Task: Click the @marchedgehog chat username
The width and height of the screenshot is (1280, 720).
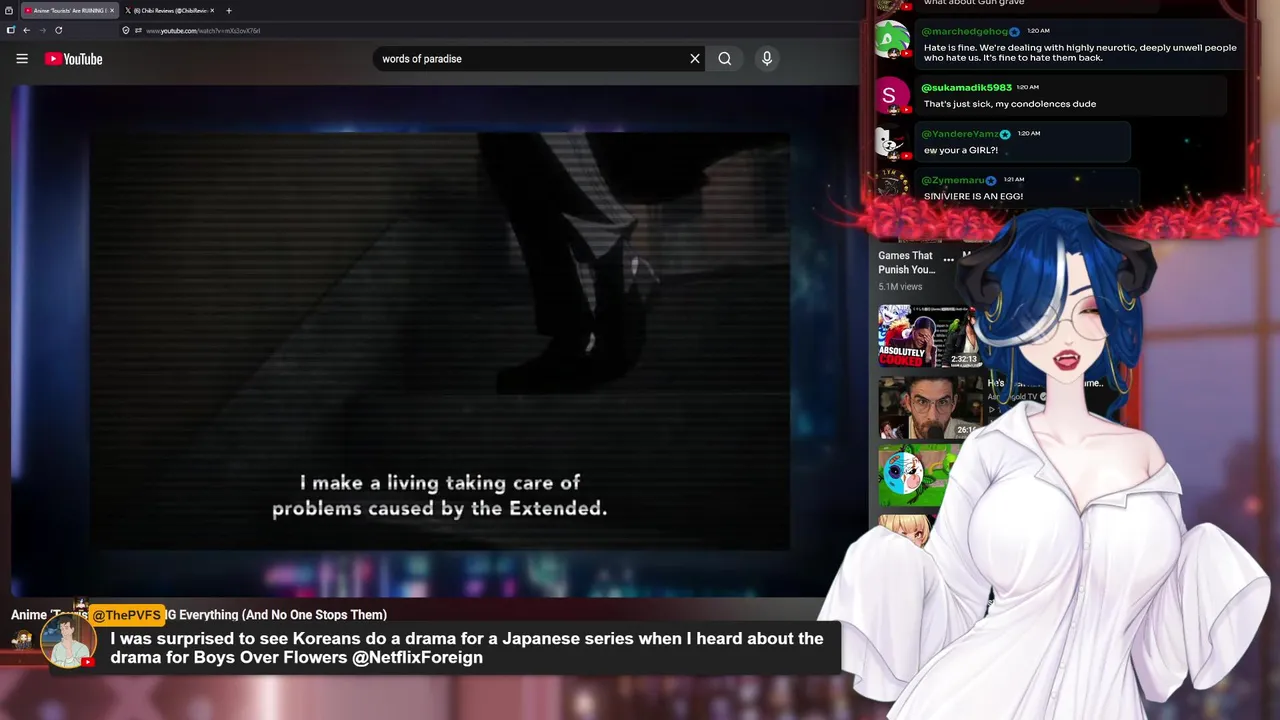Action: [966, 31]
